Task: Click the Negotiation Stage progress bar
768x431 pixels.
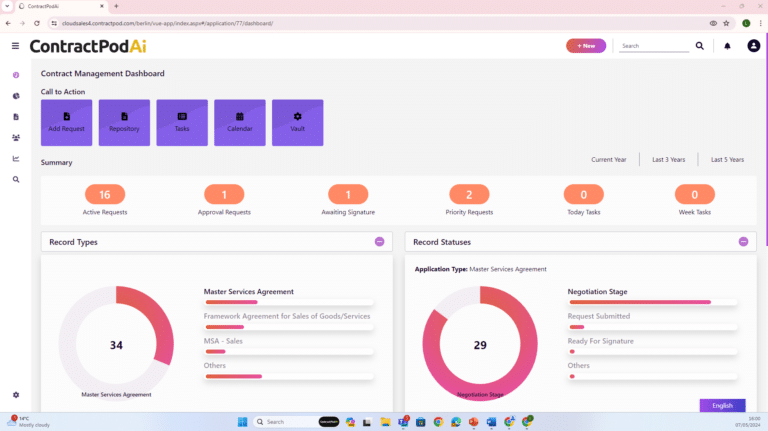Action: click(x=652, y=302)
